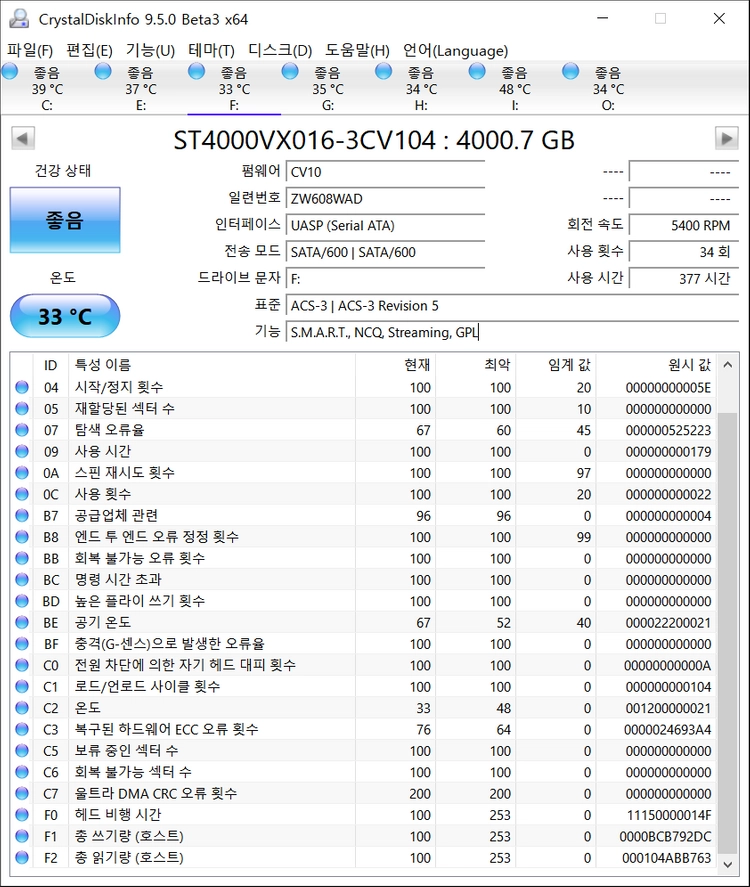
Task: Click the firmware field CV10
Action: pos(386,172)
